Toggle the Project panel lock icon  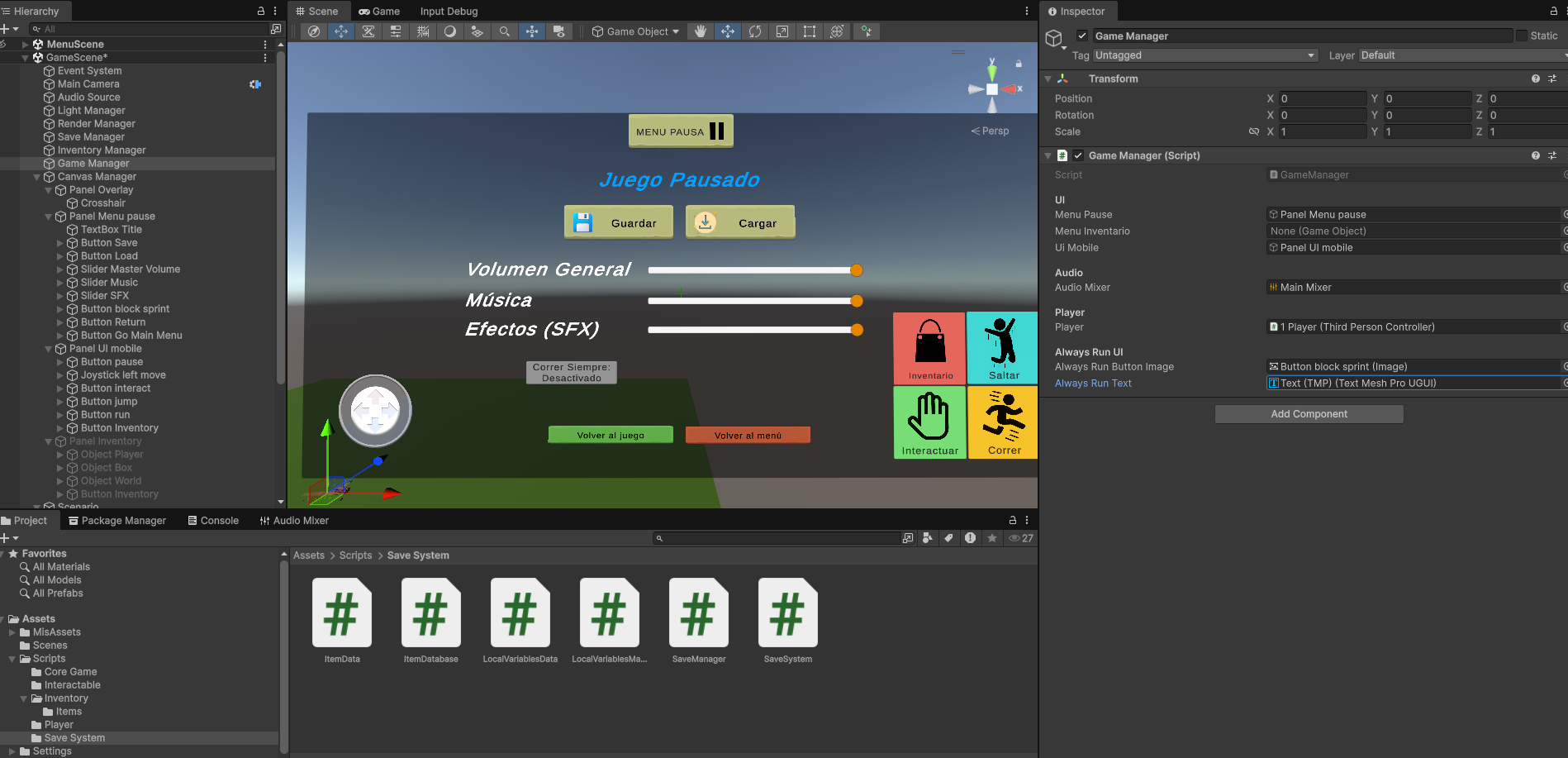tap(1012, 520)
